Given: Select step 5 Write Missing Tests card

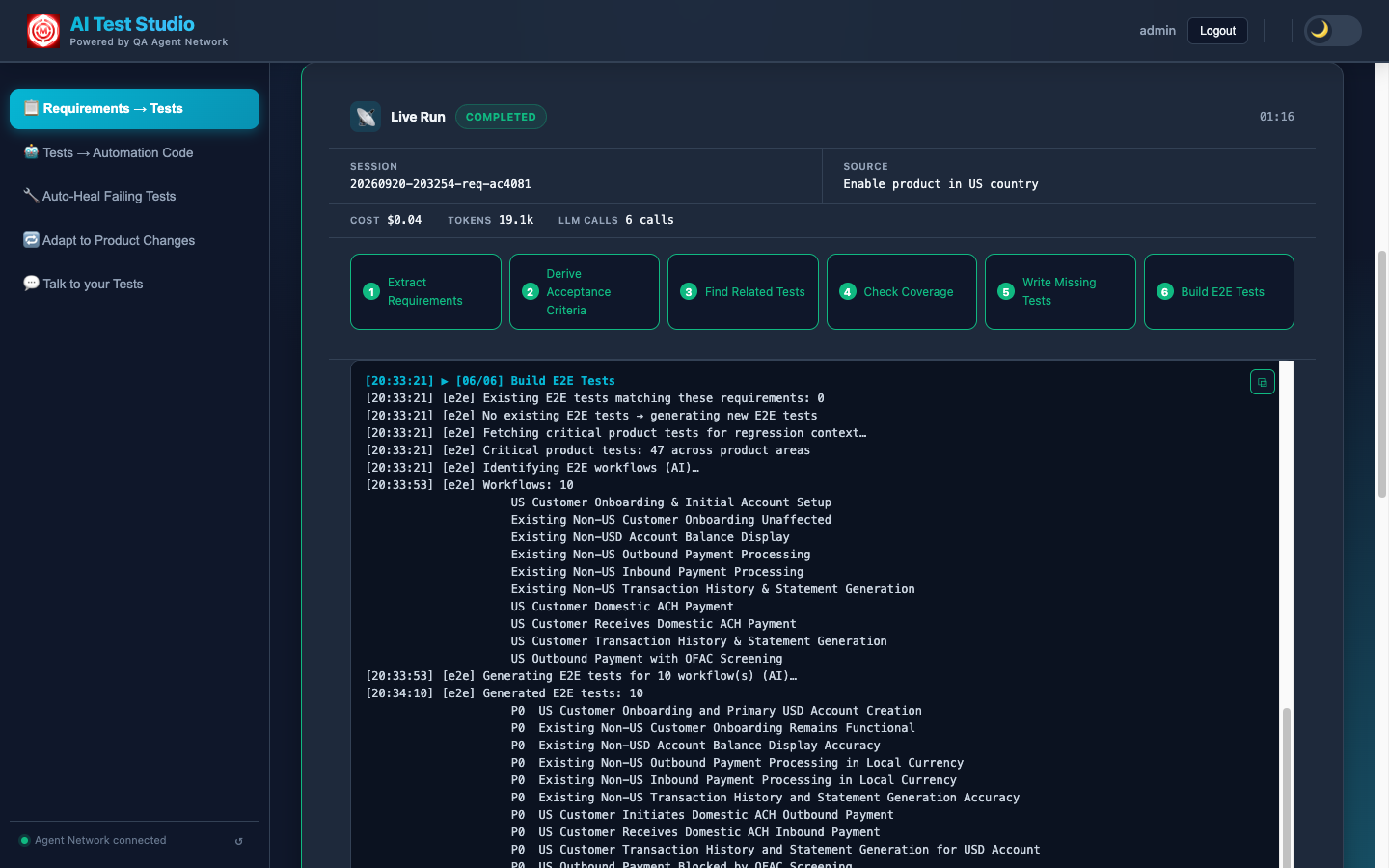Looking at the screenshot, I should tap(1060, 291).
